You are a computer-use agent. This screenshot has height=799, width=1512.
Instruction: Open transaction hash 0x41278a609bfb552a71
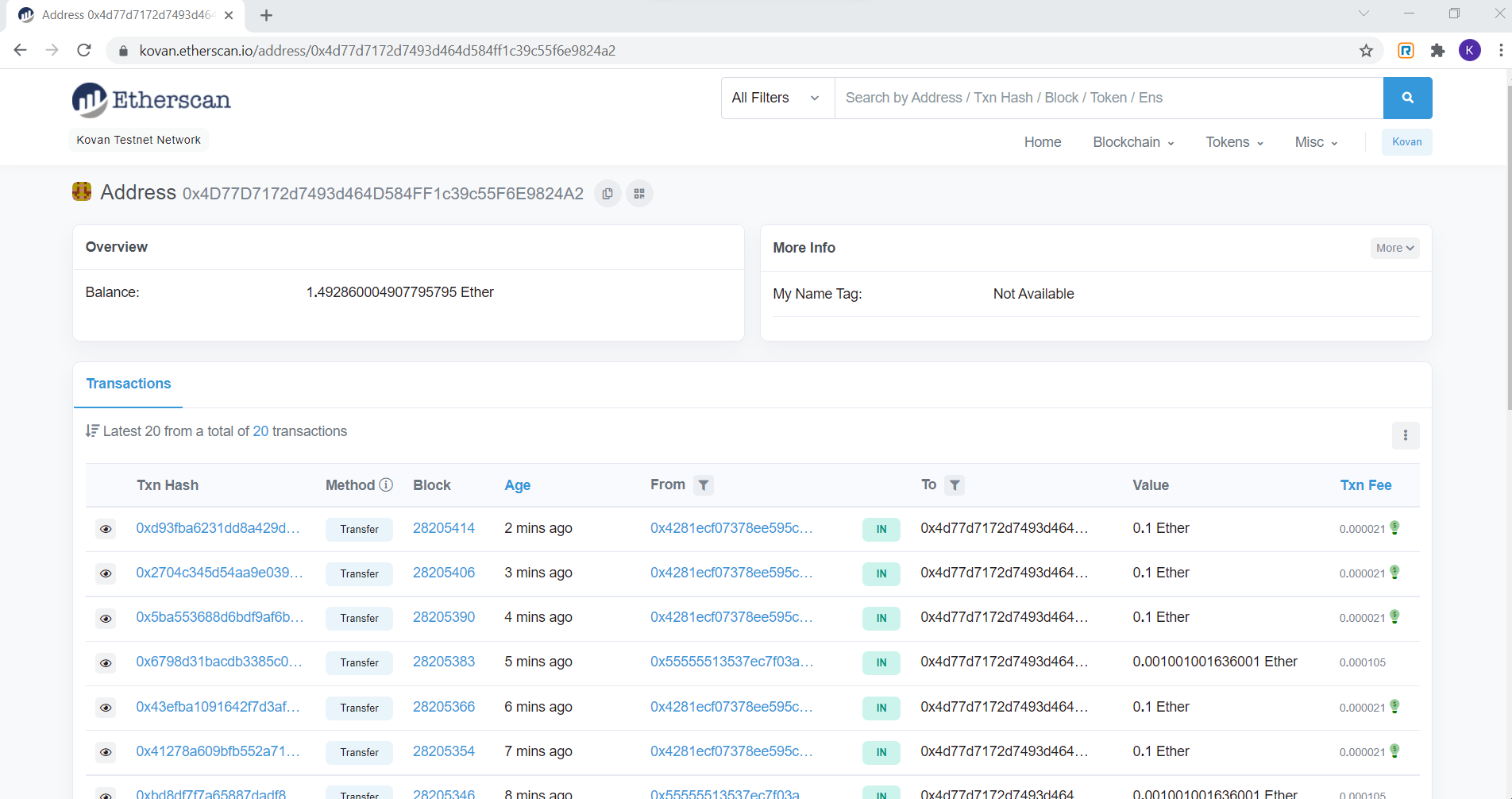point(218,751)
